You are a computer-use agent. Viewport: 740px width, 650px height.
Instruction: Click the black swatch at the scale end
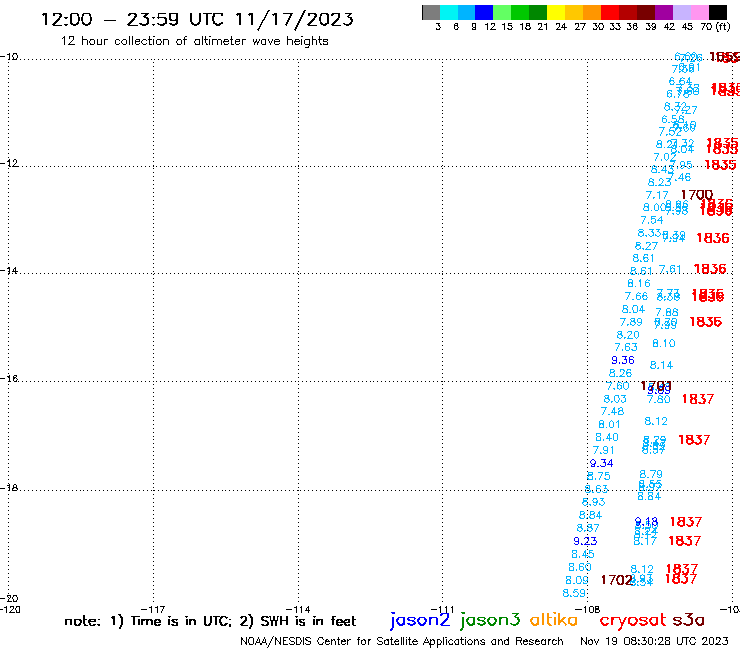coord(717,12)
